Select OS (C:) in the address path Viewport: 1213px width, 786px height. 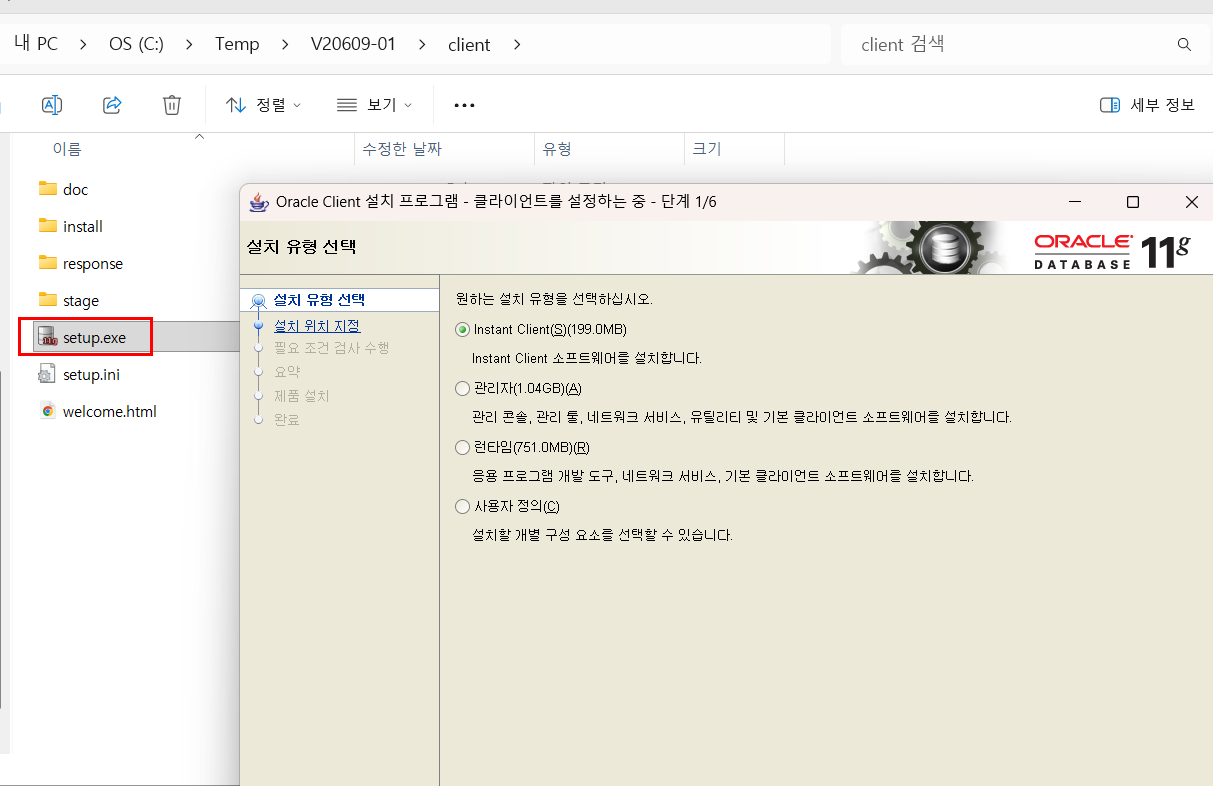click(x=136, y=44)
